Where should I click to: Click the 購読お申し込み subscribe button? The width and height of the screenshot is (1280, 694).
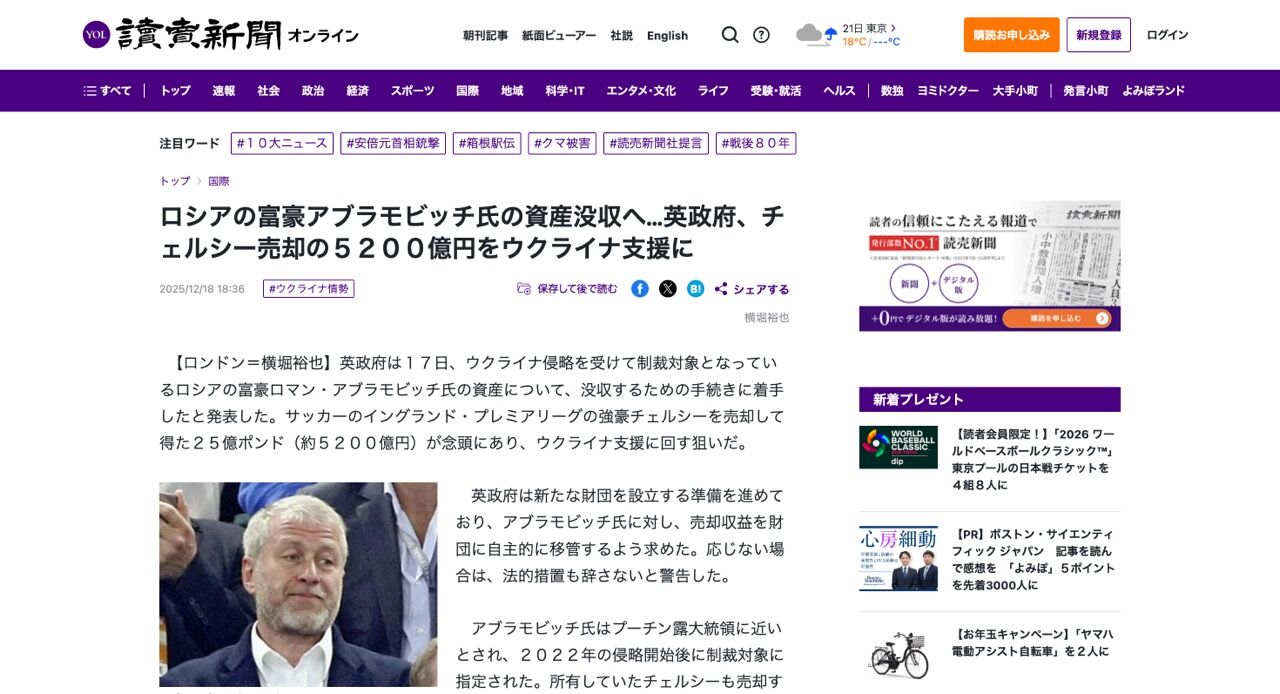[x=1011, y=35]
